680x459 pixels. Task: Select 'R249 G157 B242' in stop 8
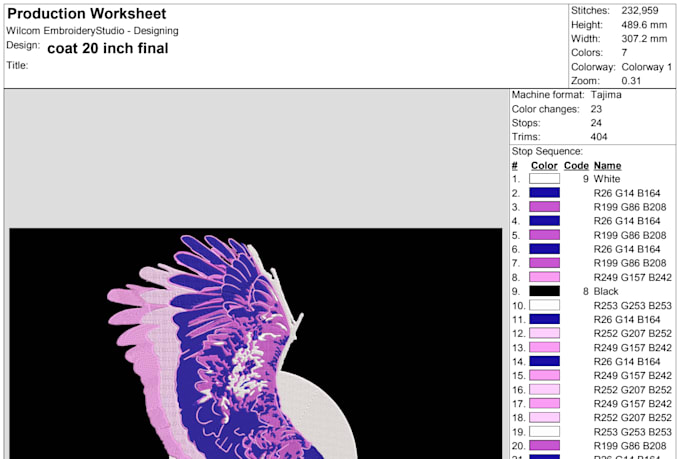pyautogui.click(x=632, y=277)
